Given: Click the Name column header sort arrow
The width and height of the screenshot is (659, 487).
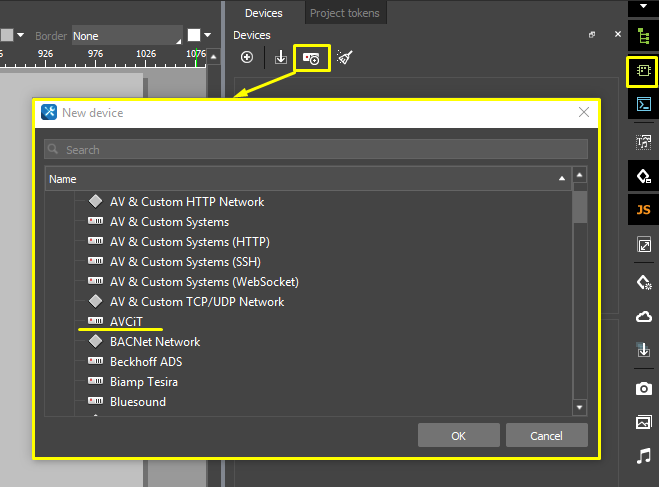Looking at the screenshot, I should [x=561, y=179].
